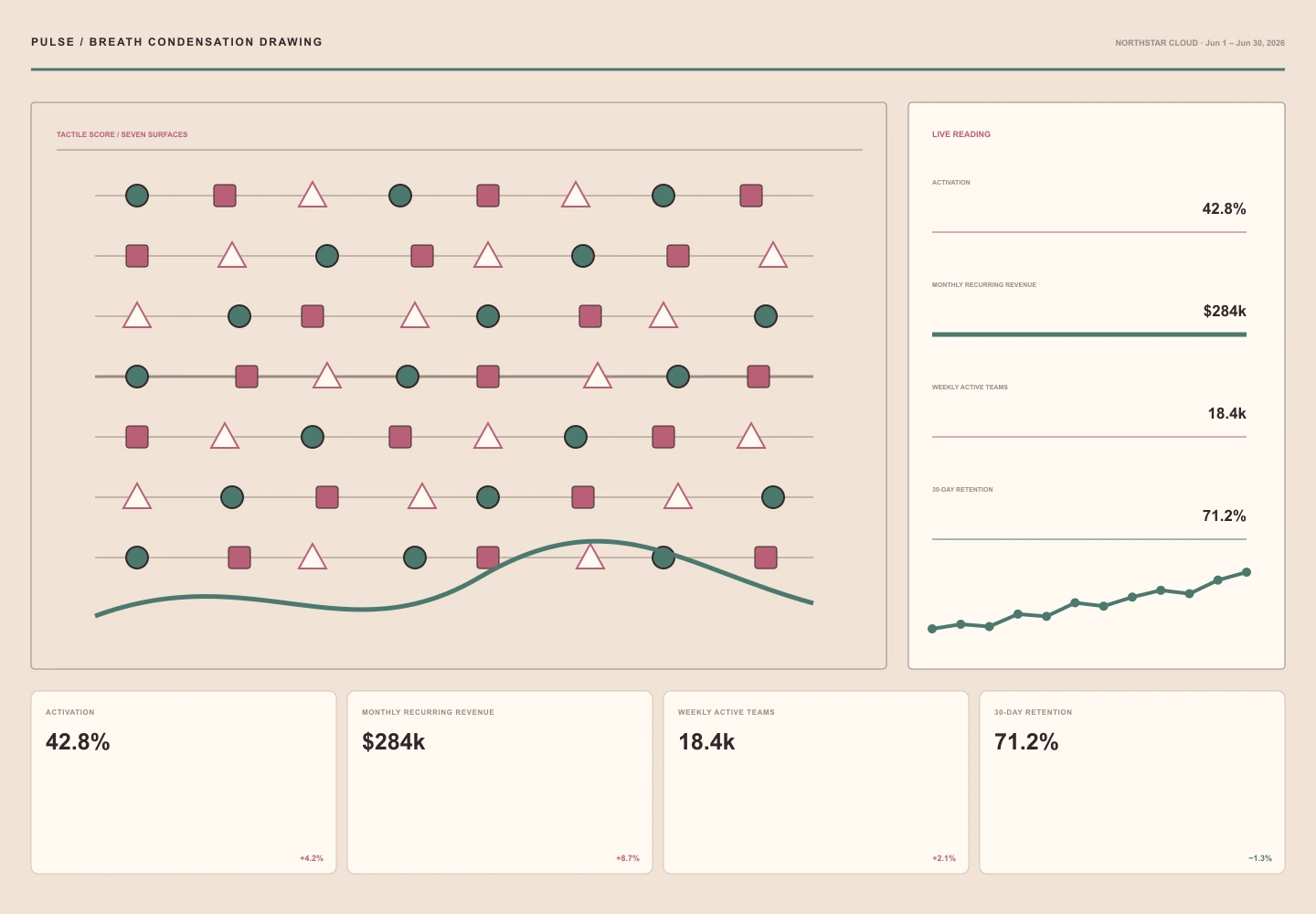Select the Tactile Score / Seven Surfaces heading
Image resolution: width=1316 pixels, height=914 pixels.
122,134
